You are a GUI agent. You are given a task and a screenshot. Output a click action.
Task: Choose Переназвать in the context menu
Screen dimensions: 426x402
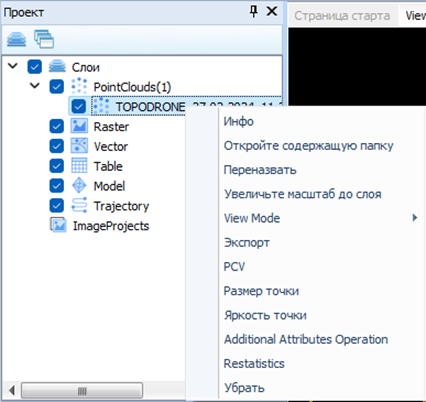[260, 170]
